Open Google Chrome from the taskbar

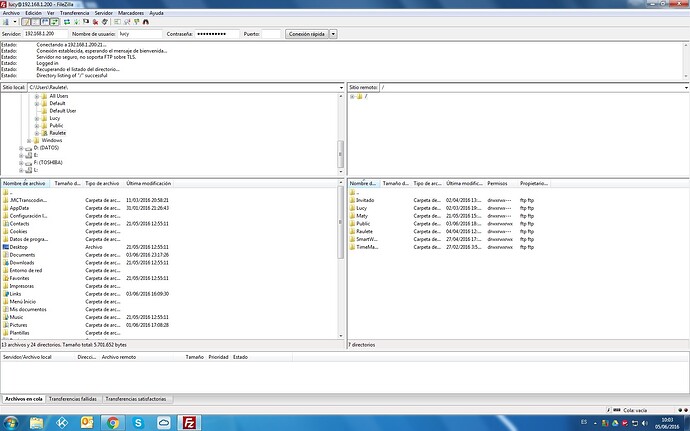[113, 423]
